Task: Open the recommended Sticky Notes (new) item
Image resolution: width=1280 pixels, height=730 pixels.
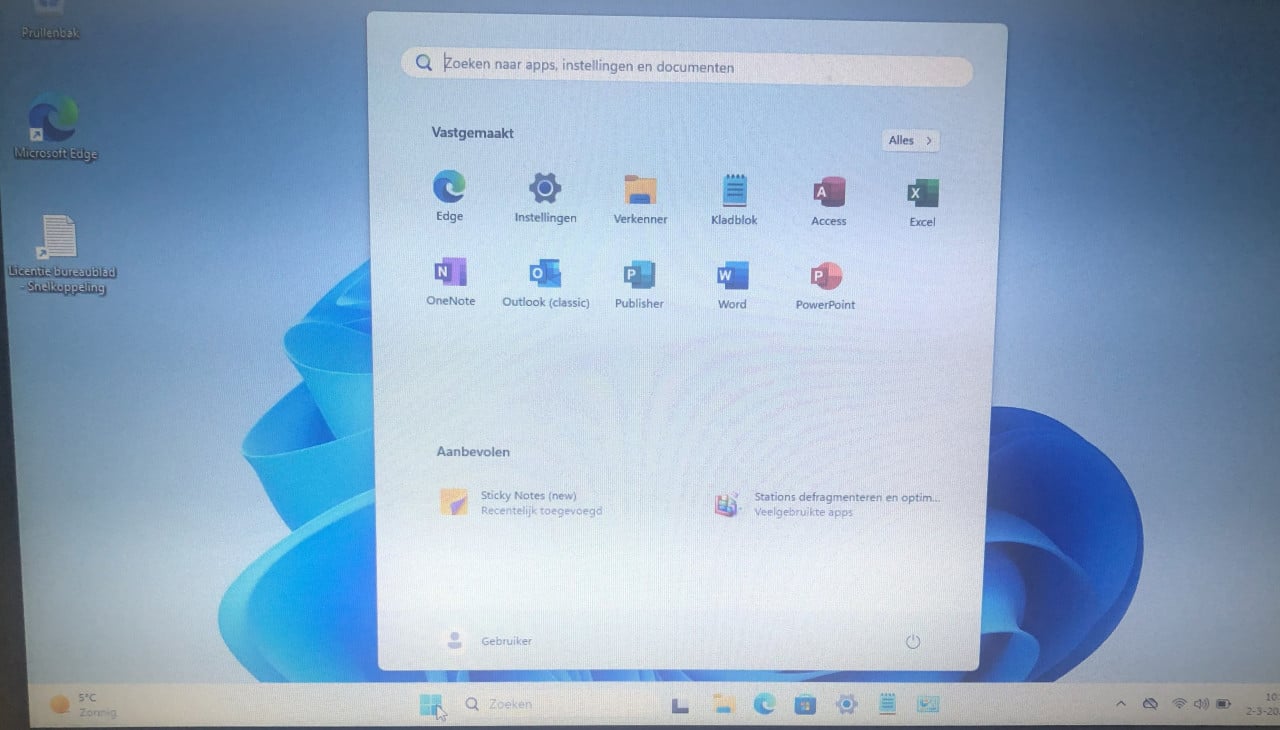Action: pos(520,502)
